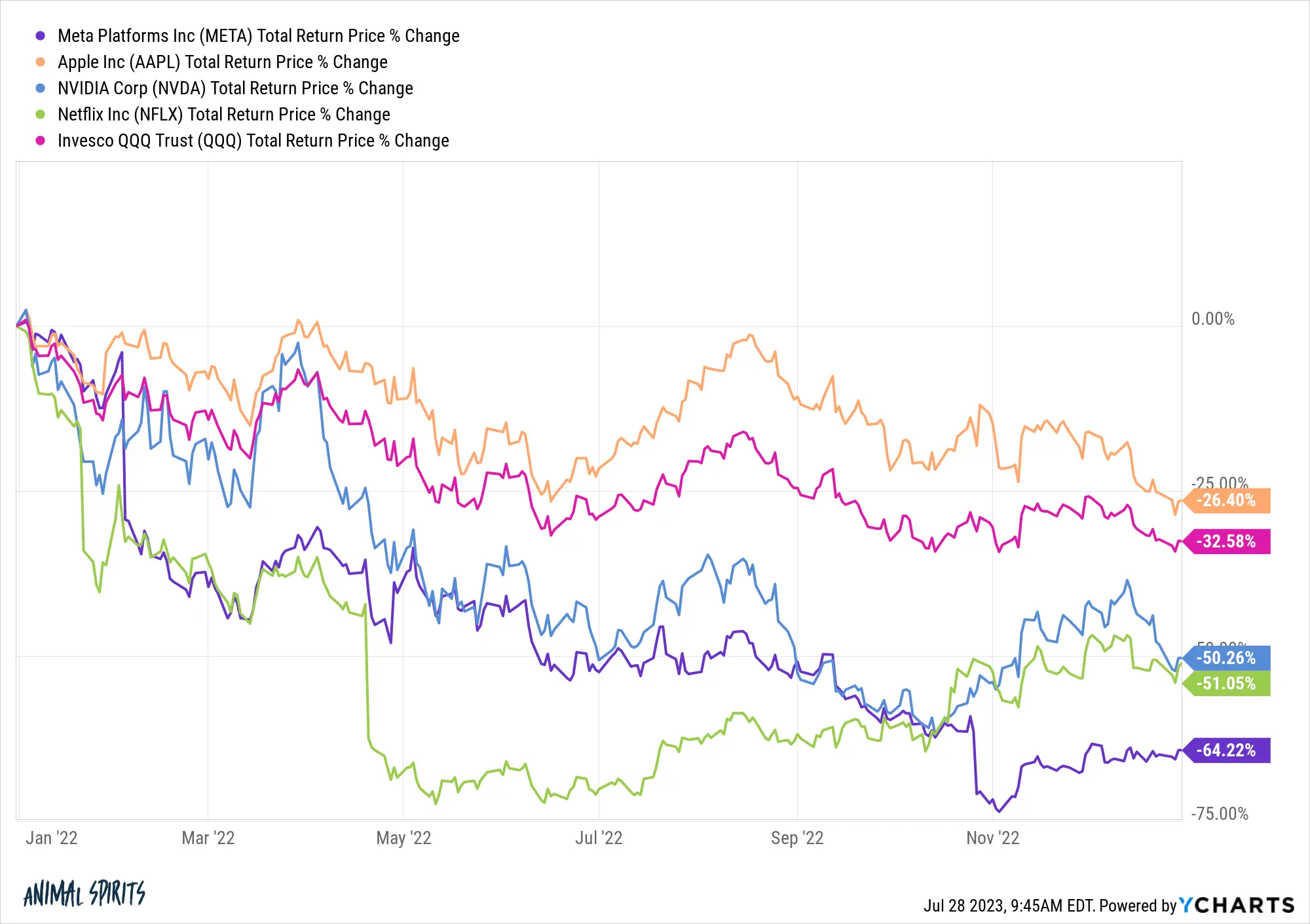The image size is (1310, 924).
Task: Select the Netflix Inc (NFLX) legend label
Action: point(224,115)
